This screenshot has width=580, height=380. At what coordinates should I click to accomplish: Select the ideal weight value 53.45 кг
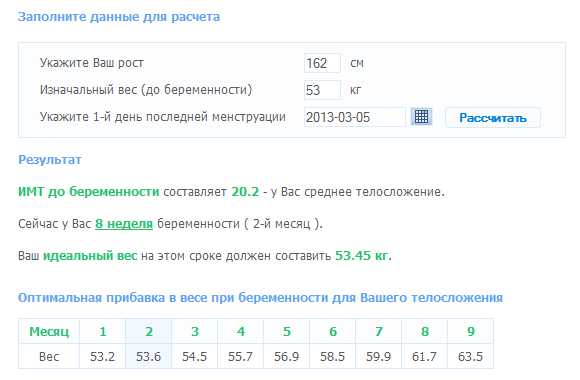(362, 256)
